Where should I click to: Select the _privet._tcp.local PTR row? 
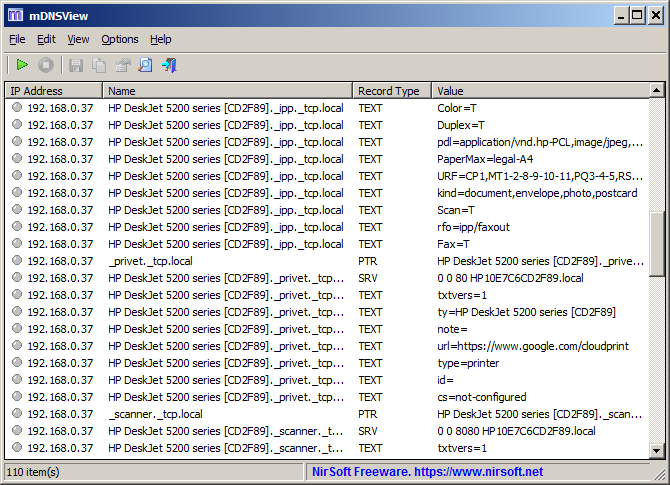(x=327, y=261)
